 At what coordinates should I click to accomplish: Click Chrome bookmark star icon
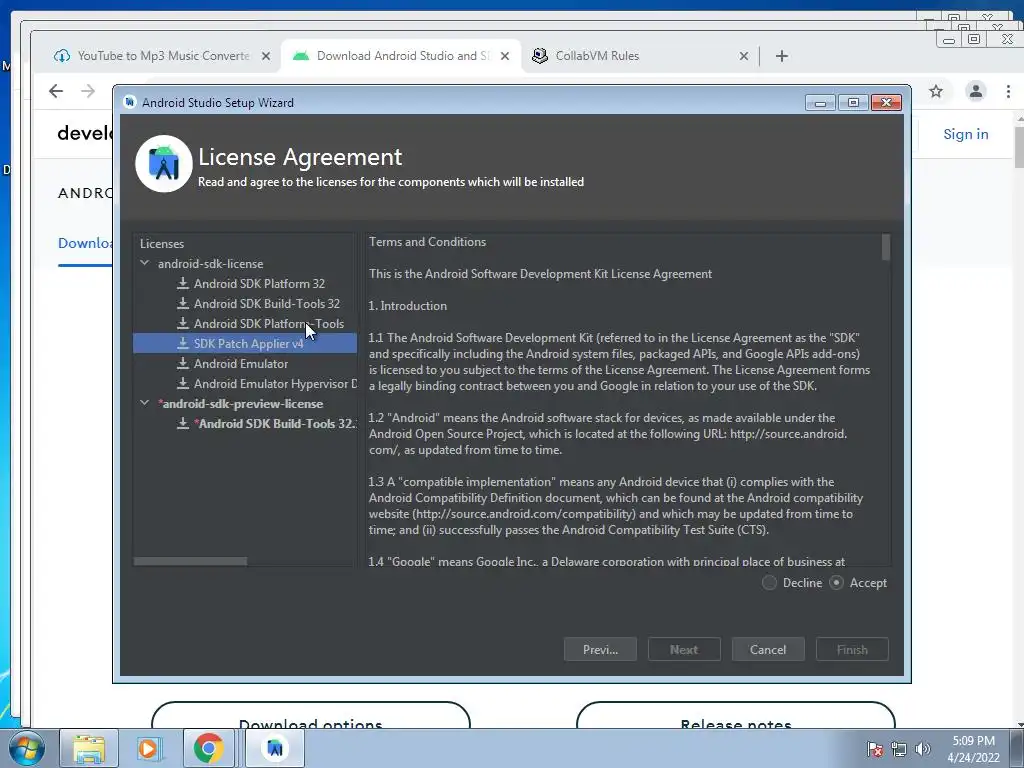tap(936, 91)
